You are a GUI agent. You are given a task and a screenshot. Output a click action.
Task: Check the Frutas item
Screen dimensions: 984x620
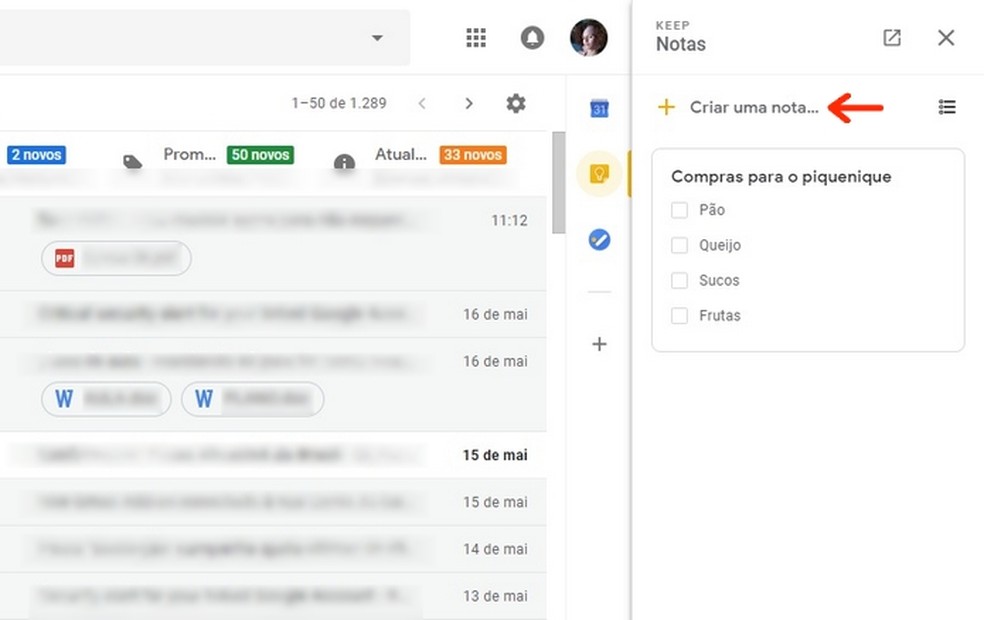pos(679,315)
